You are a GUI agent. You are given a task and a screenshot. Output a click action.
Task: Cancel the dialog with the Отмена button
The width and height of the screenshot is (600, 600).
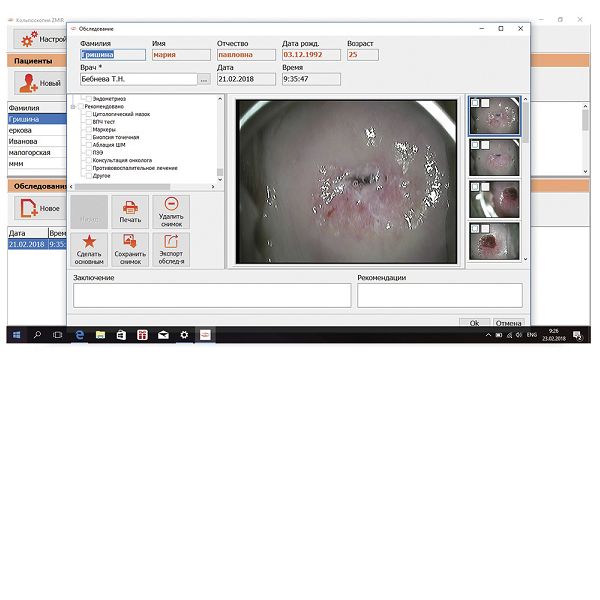tap(509, 323)
